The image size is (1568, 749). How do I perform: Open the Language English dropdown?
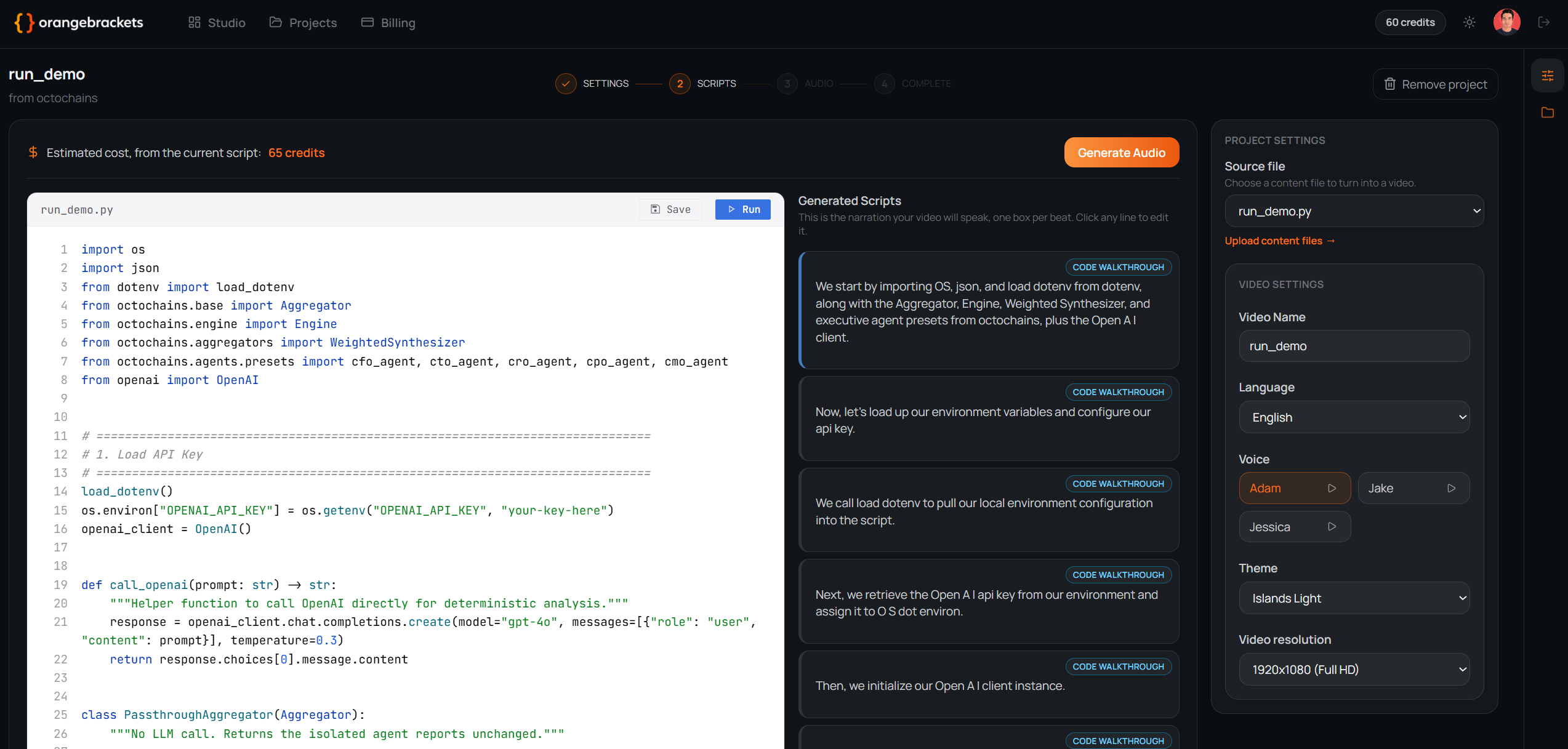point(1354,417)
